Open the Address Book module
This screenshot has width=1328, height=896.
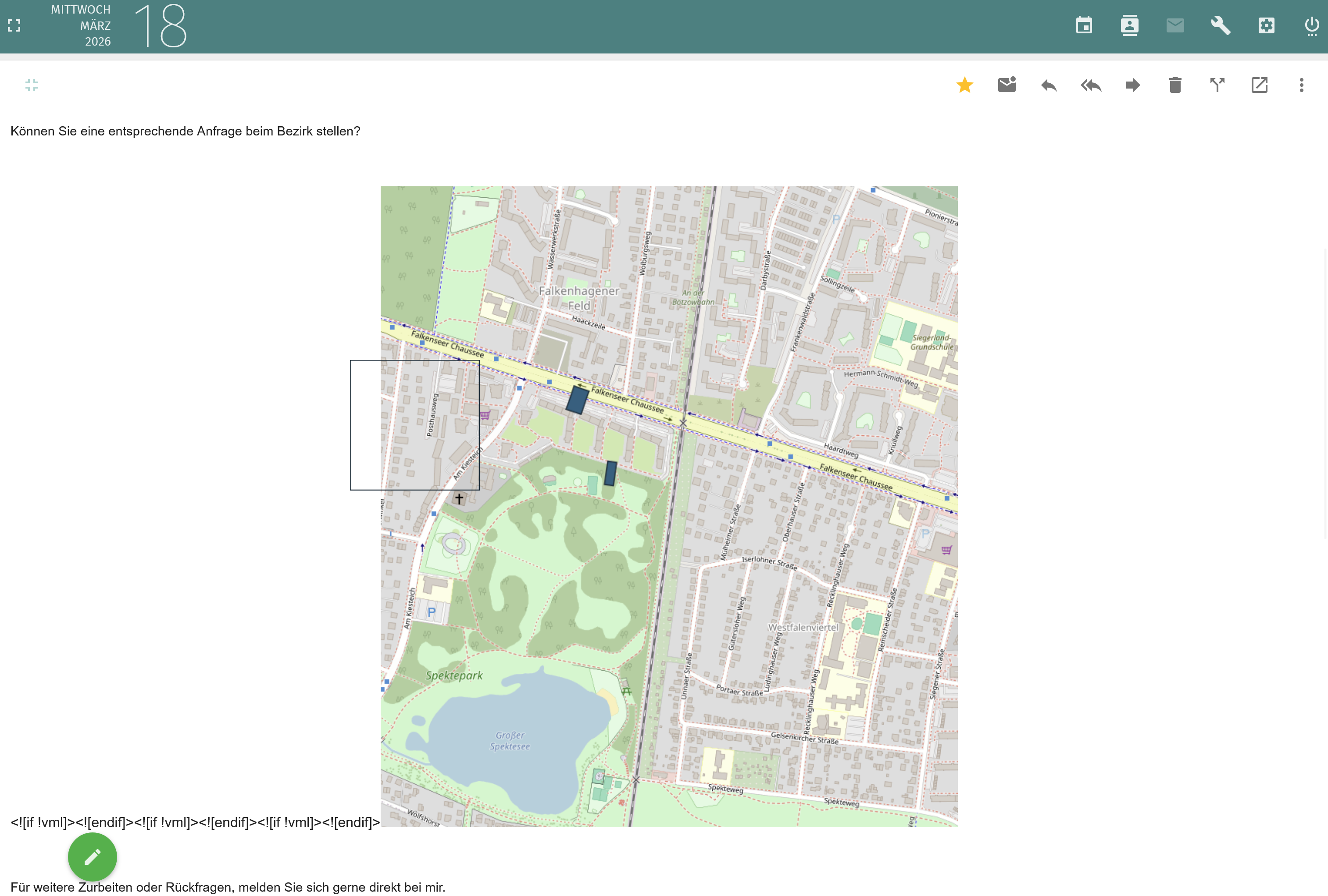(1130, 25)
